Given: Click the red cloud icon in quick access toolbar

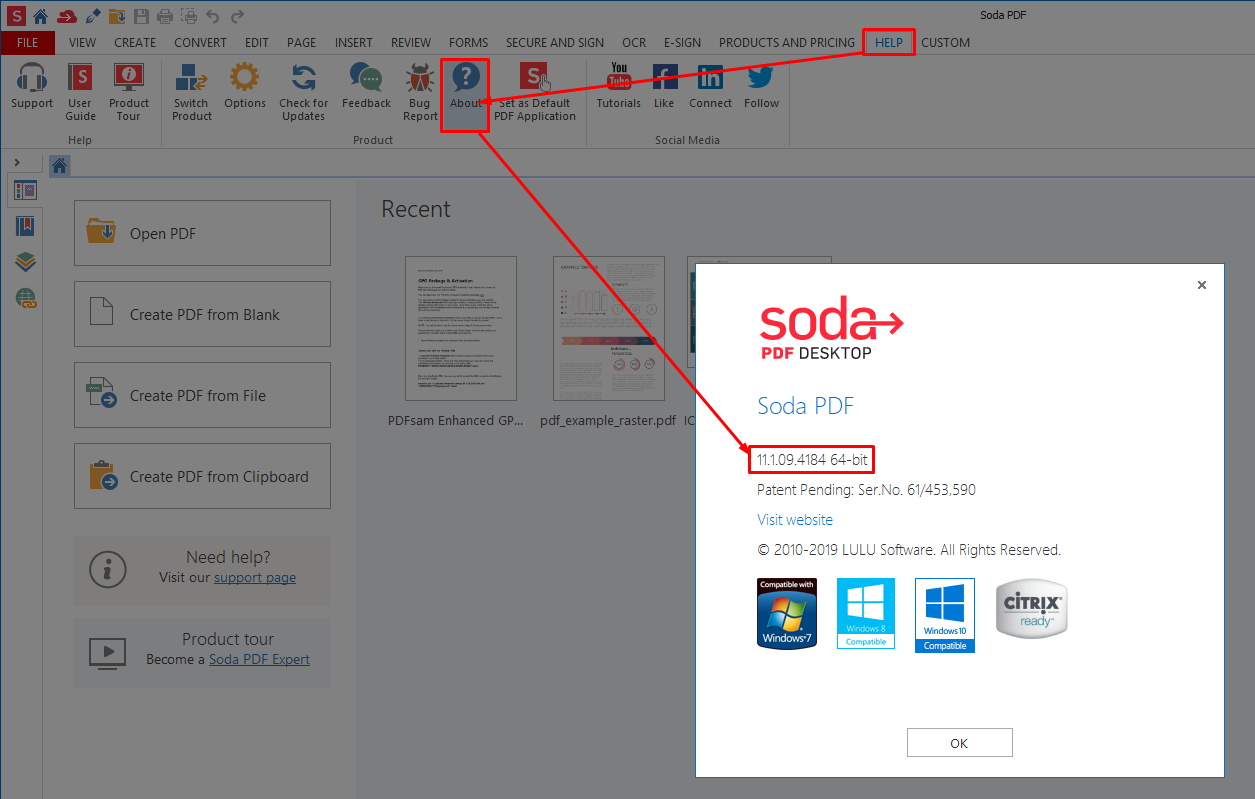Looking at the screenshot, I should [66, 16].
